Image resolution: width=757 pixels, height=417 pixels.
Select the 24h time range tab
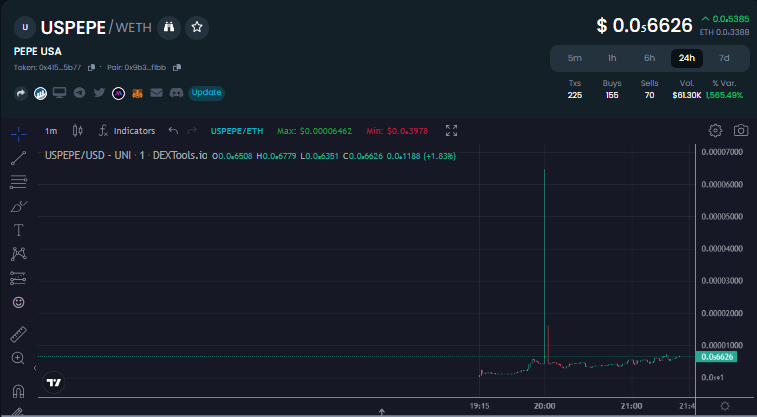[x=687, y=58]
